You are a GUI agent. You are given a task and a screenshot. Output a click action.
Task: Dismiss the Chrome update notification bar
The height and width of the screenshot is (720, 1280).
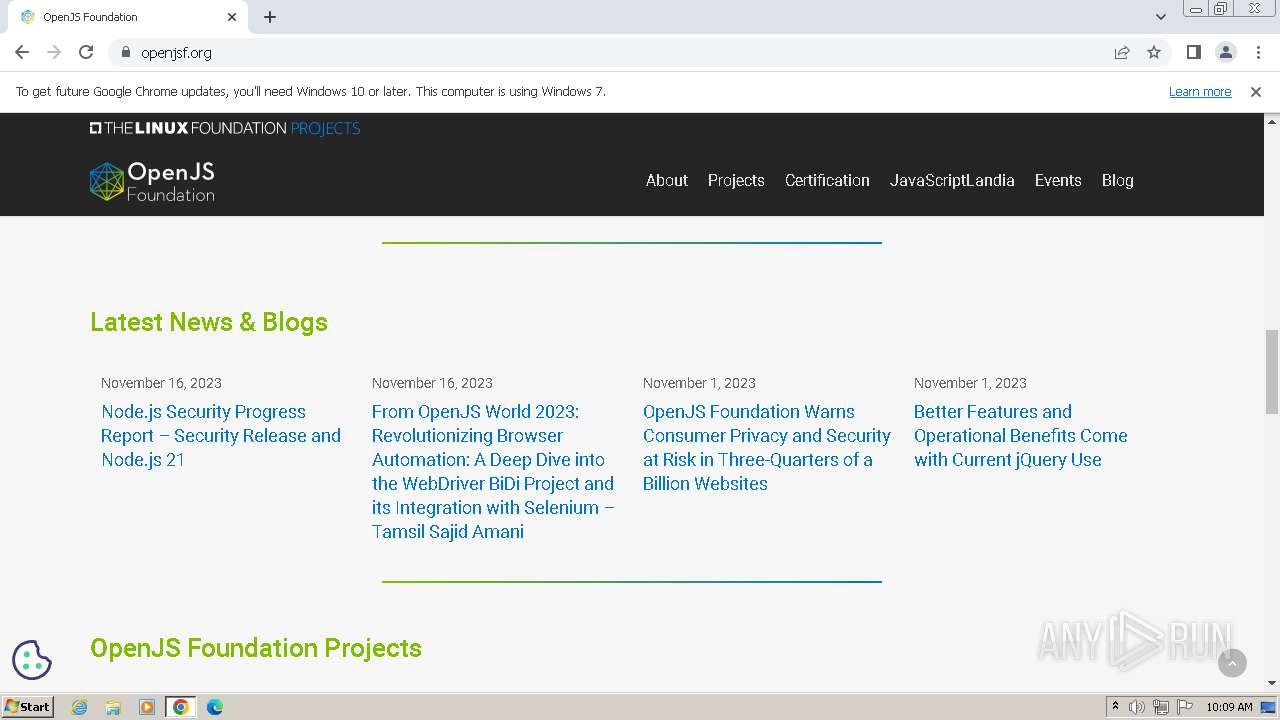[1256, 91]
